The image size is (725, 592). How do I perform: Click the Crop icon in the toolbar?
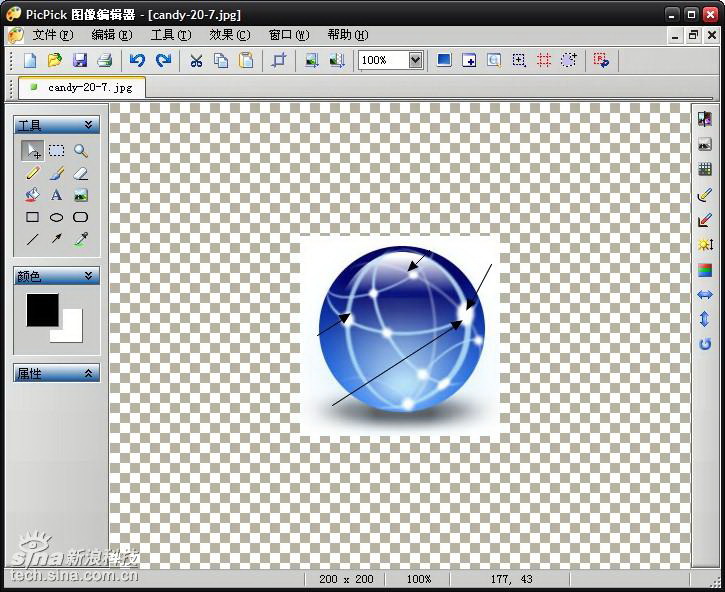click(x=279, y=60)
